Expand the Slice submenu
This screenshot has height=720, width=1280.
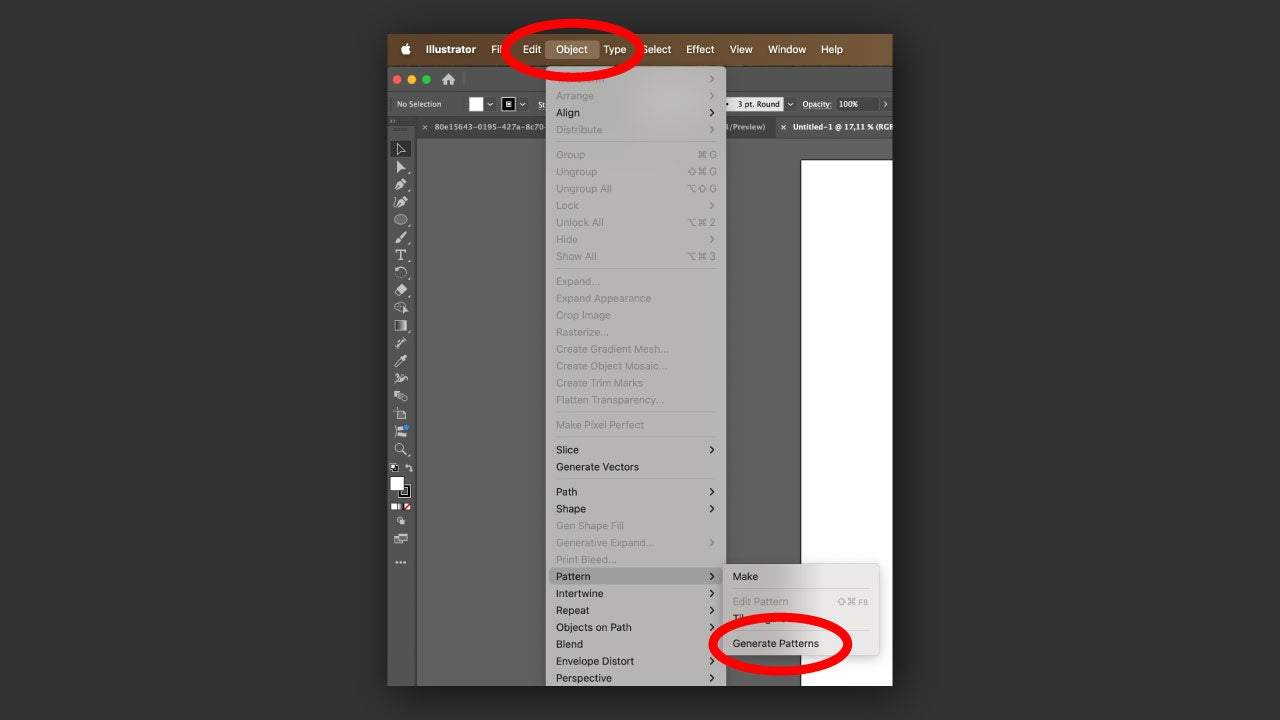tap(636, 450)
